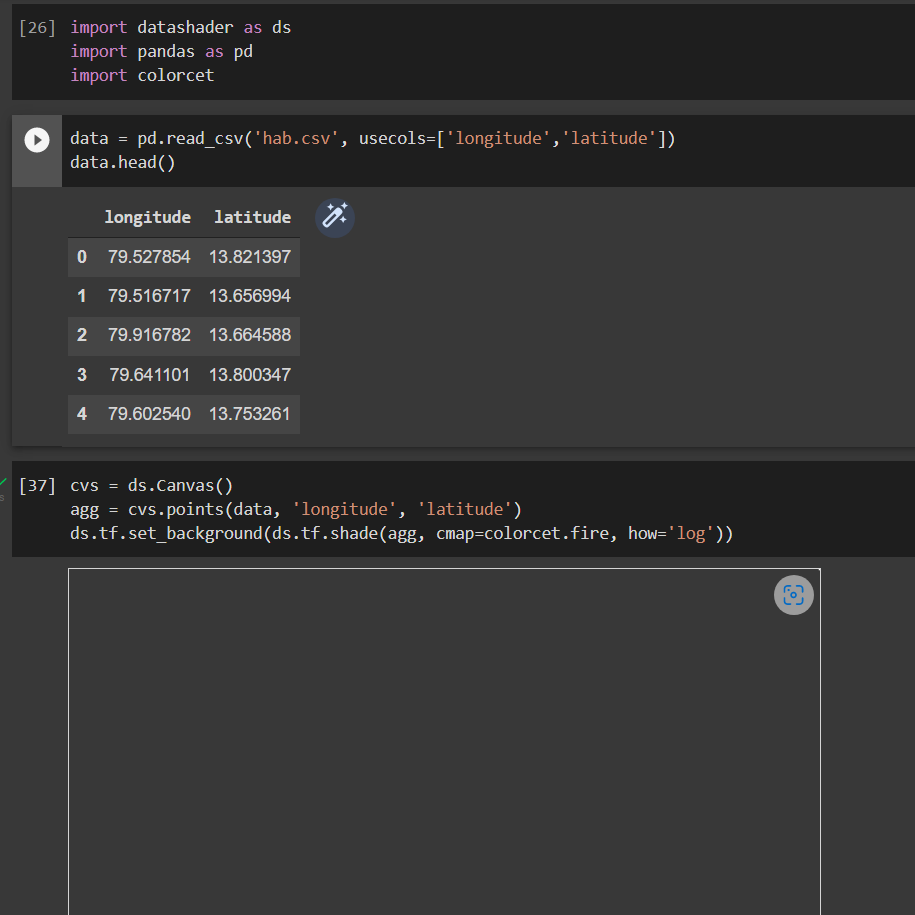
Task: Click the longitude value 79.916782
Action: pos(149,335)
